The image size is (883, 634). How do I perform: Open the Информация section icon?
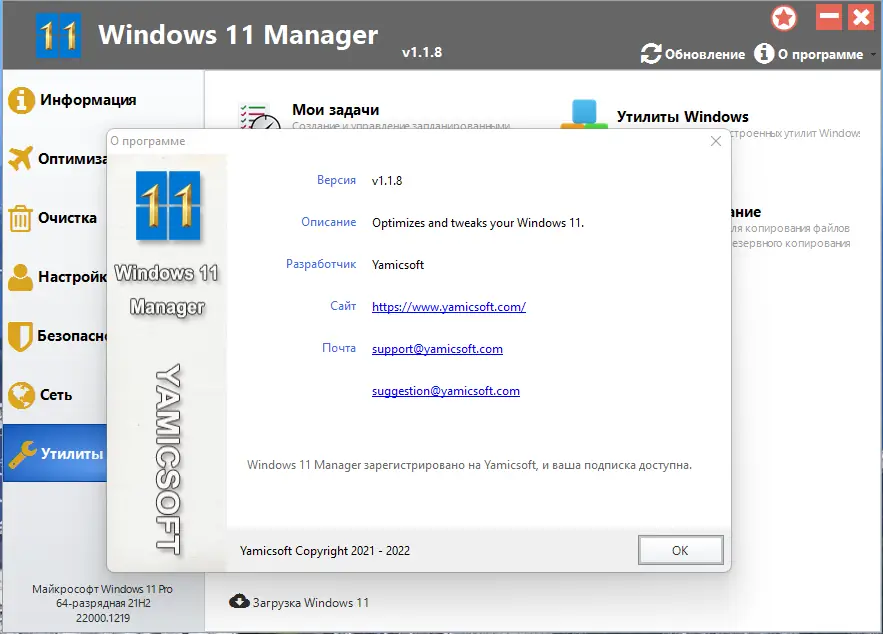pyautogui.click(x=21, y=100)
